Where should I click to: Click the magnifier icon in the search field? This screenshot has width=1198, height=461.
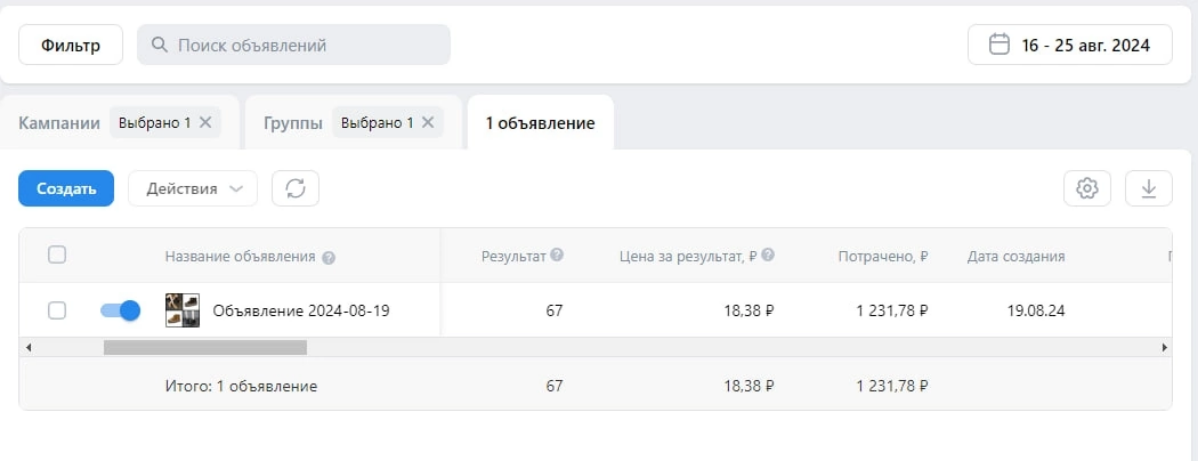coord(160,45)
